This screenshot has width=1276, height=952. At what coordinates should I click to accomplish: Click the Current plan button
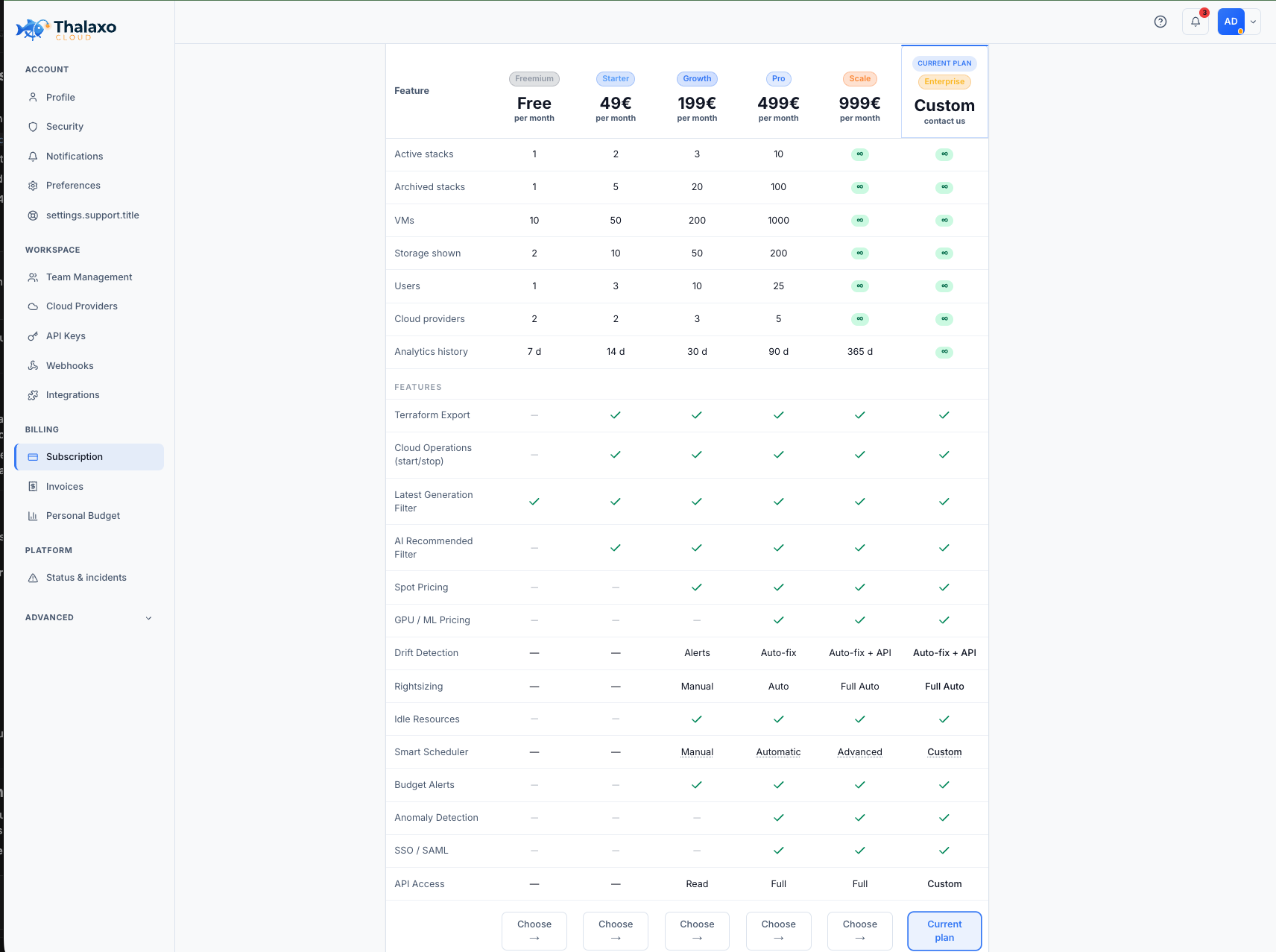[x=944, y=931]
